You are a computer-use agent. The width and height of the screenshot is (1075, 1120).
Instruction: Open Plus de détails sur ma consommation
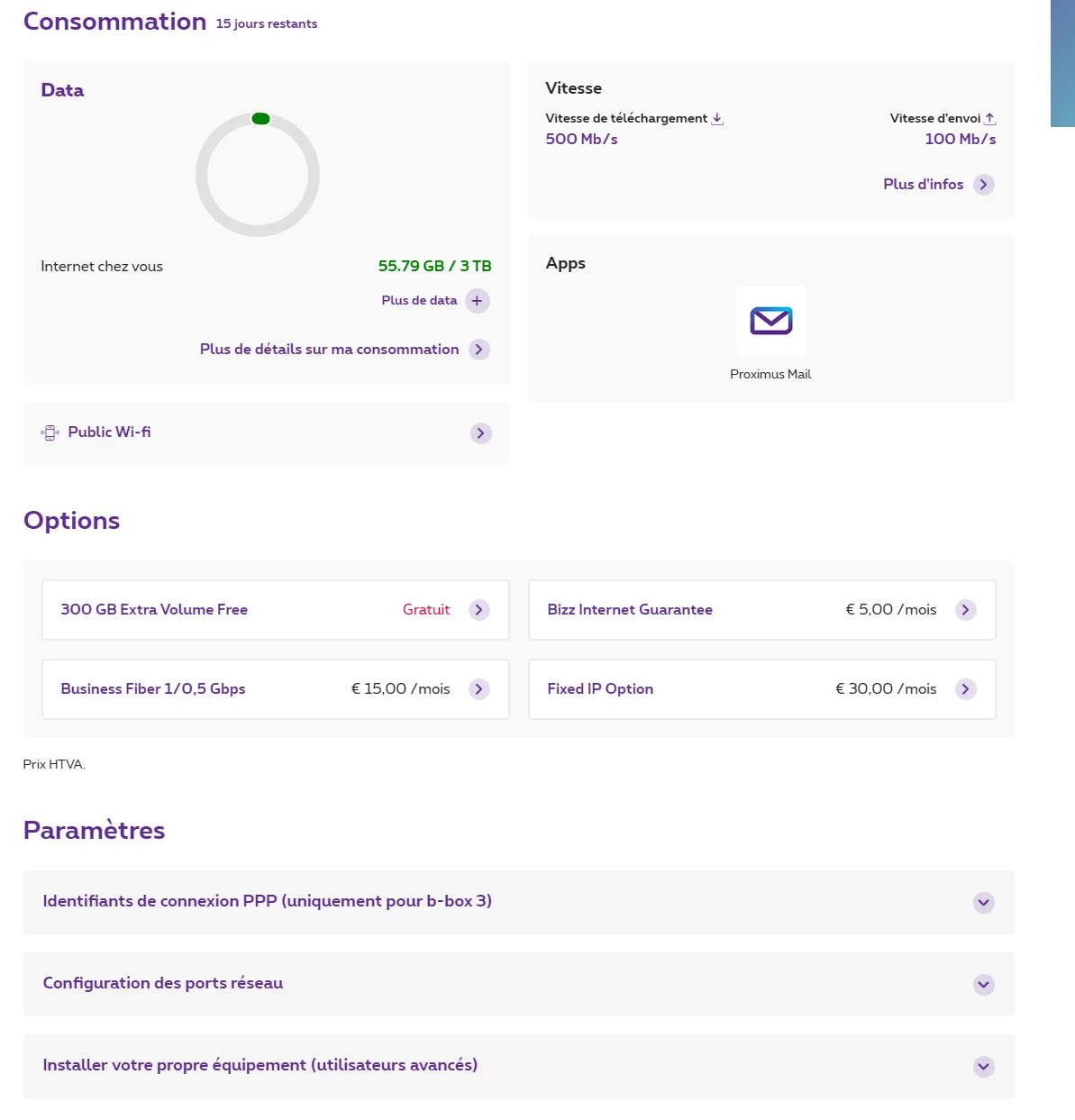point(329,350)
